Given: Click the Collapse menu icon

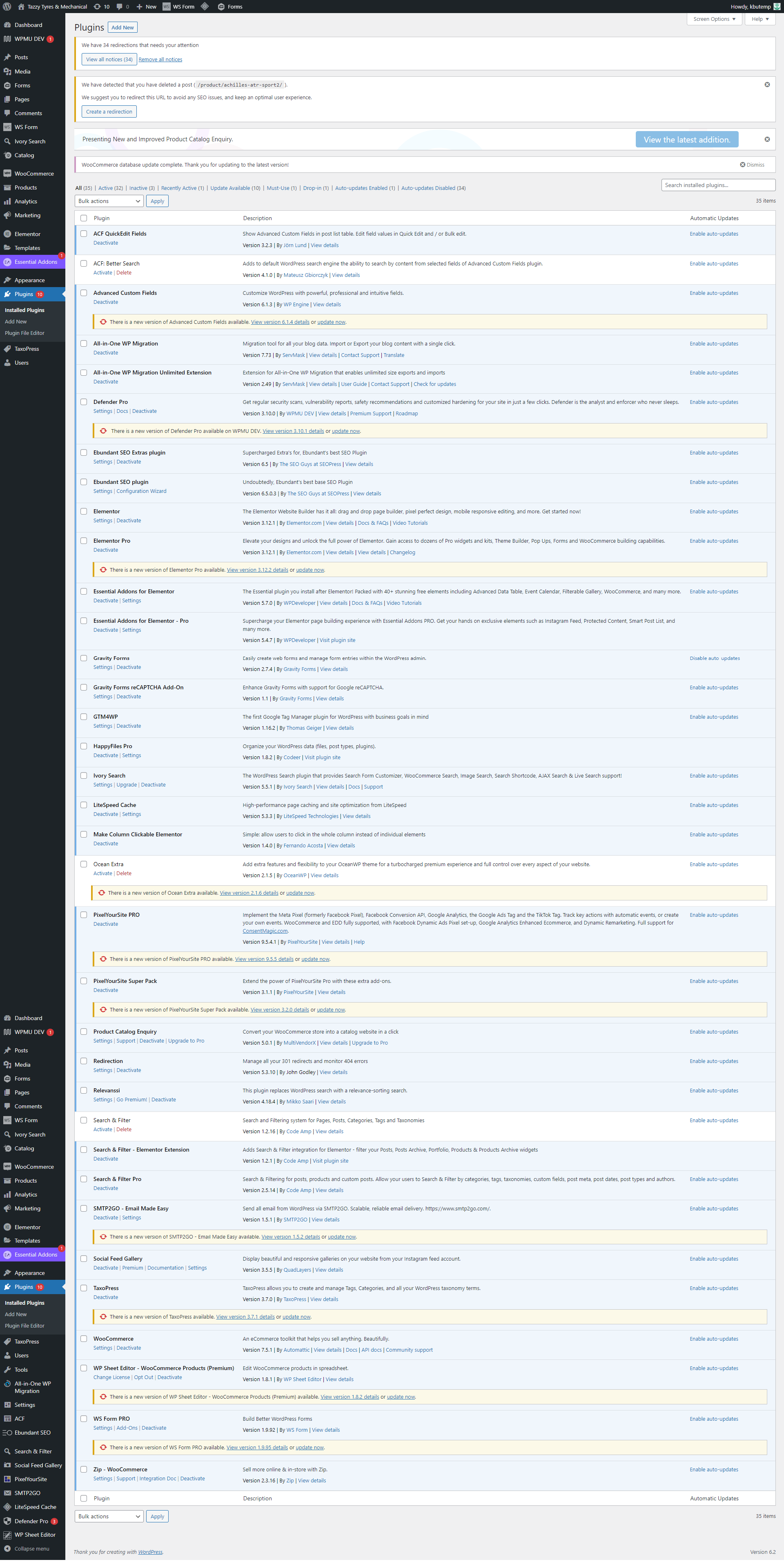Looking at the screenshot, I should point(7,1548).
